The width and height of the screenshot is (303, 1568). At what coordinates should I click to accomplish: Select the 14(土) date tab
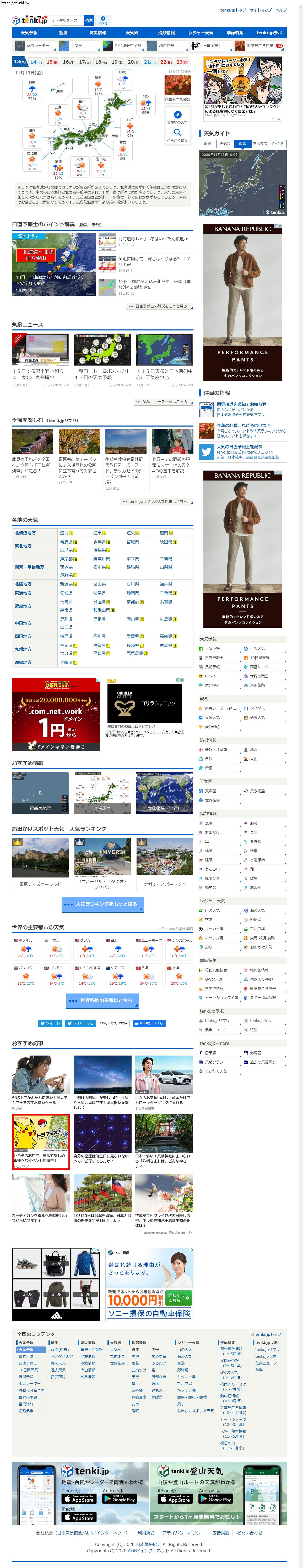pyautogui.click(x=36, y=62)
